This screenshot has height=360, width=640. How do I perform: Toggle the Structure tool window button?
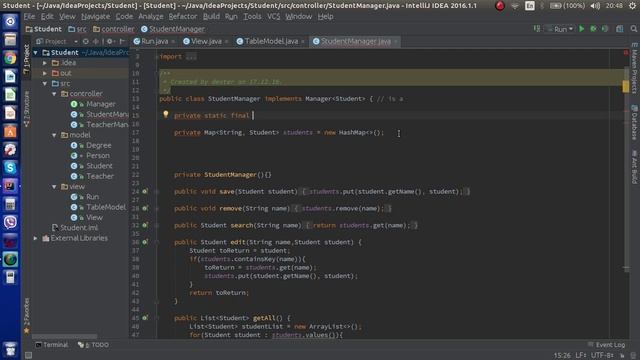point(27,109)
